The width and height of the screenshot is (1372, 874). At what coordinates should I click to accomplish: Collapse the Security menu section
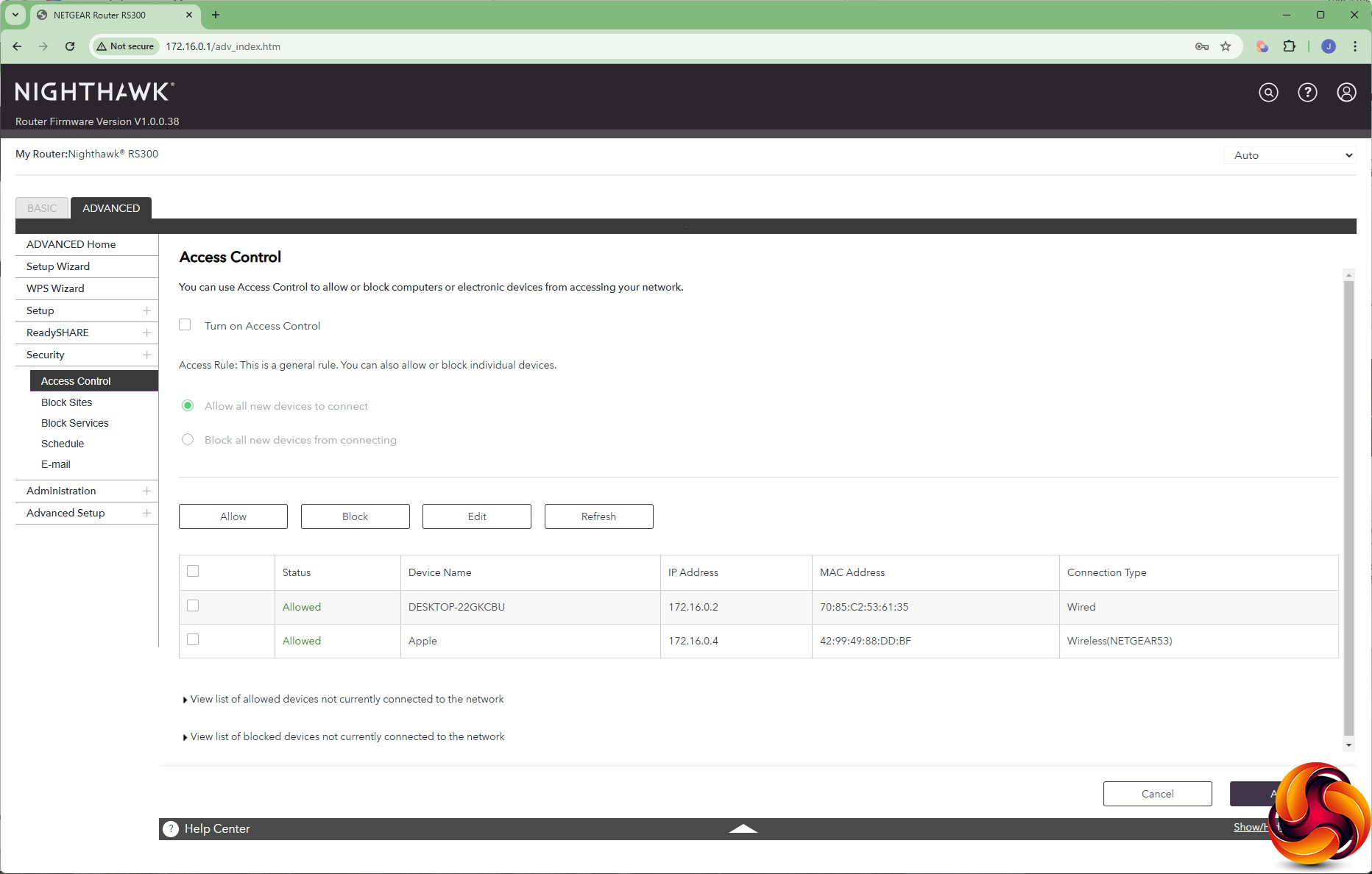click(146, 355)
